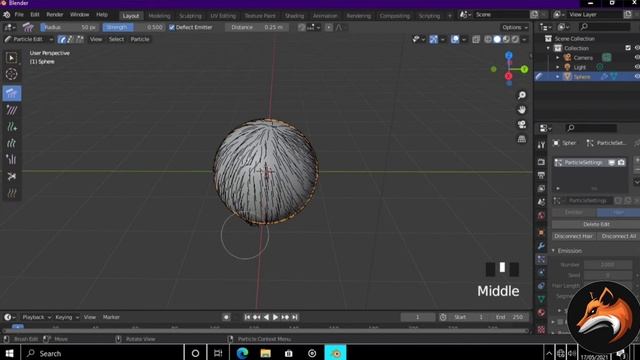640x360 pixels.
Task: Click the red X axis gizmo
Action: click(508, 76)
